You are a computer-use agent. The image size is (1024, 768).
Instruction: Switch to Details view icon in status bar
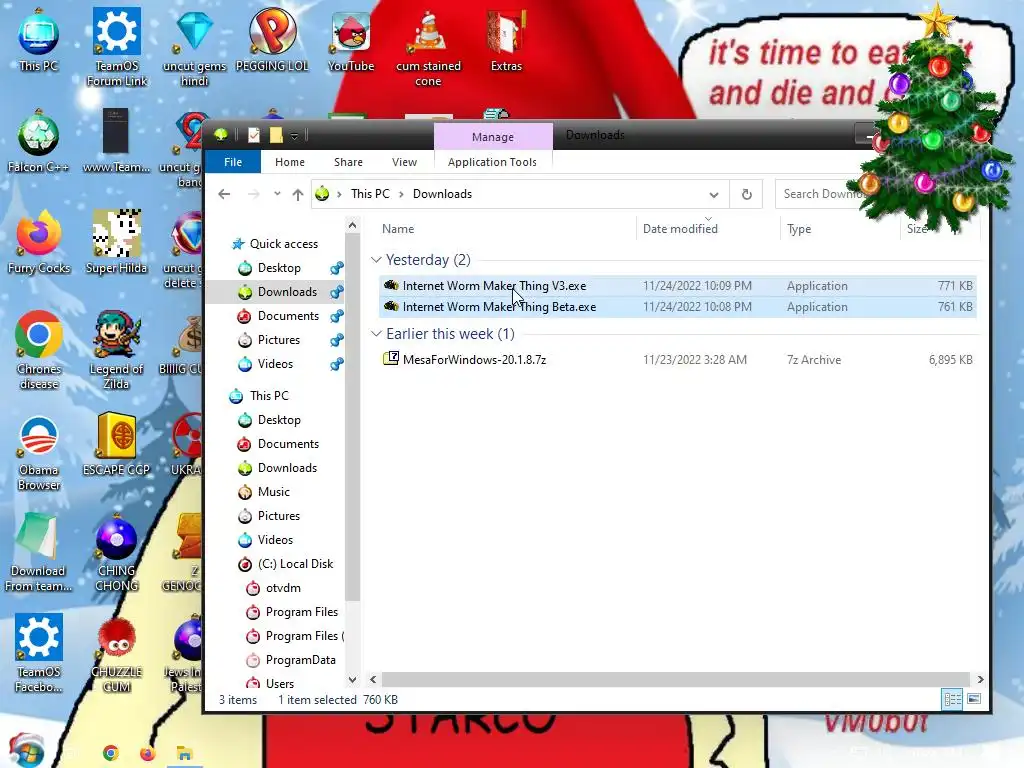(953, 699)
